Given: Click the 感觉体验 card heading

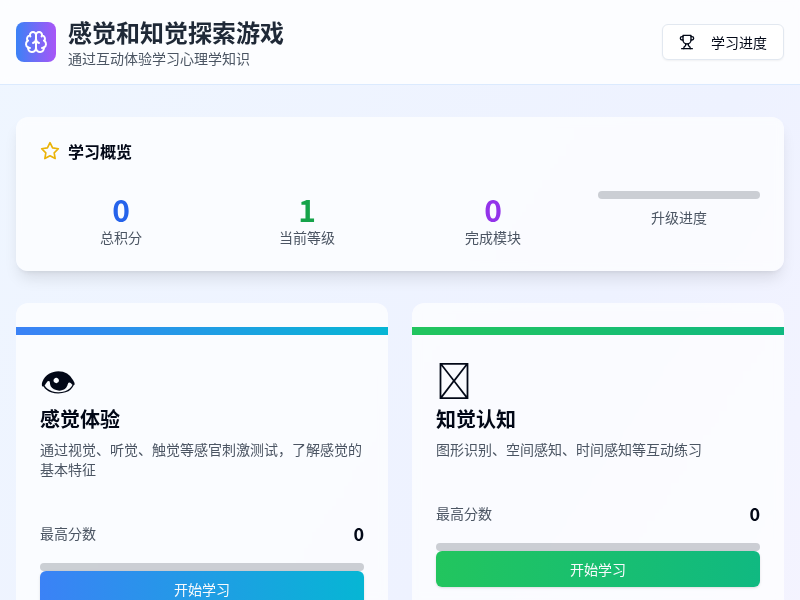Looking at the screenshot, I should (80, 419).
